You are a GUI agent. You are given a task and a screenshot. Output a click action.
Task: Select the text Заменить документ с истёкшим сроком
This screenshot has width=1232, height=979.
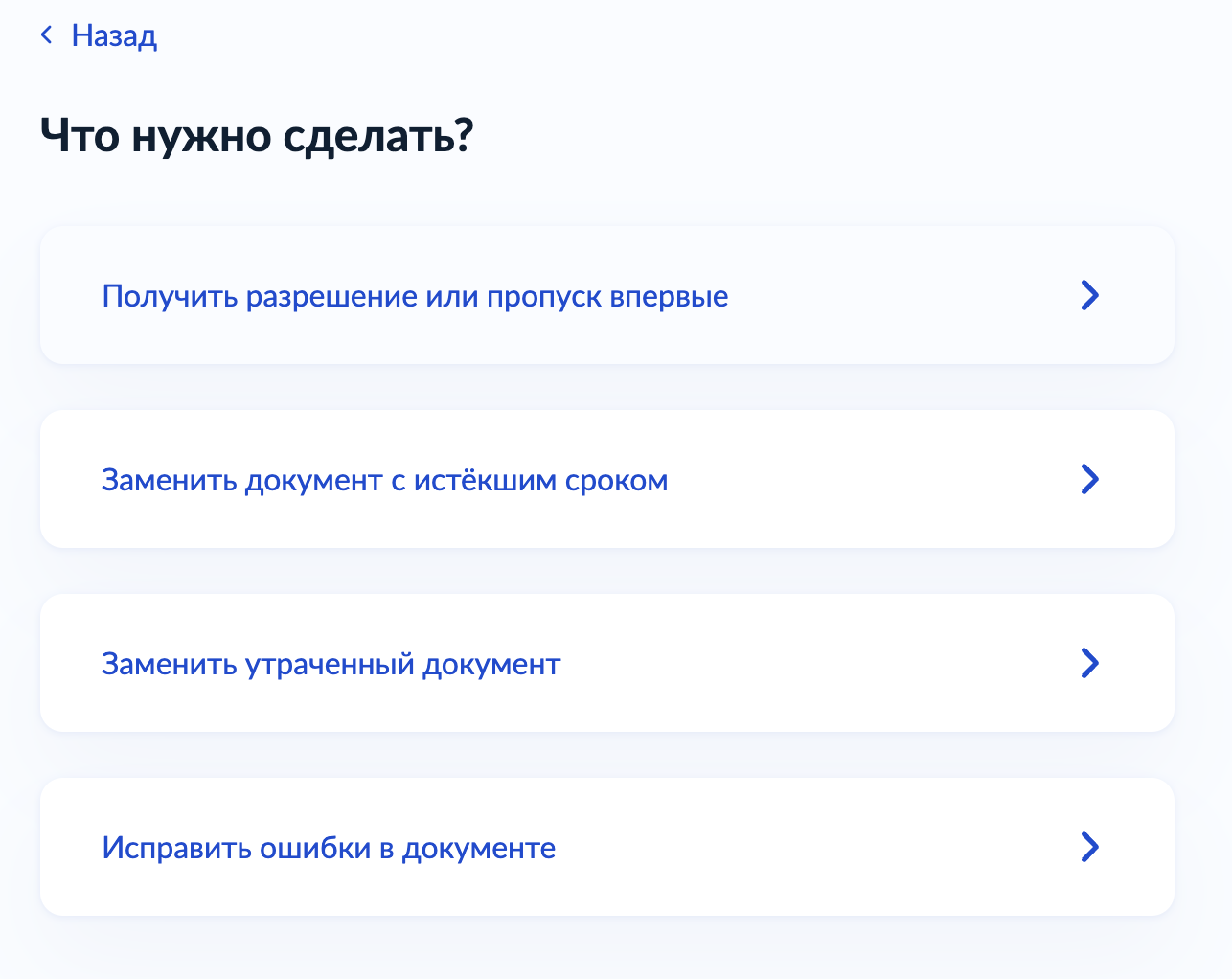tap(385, 480)
